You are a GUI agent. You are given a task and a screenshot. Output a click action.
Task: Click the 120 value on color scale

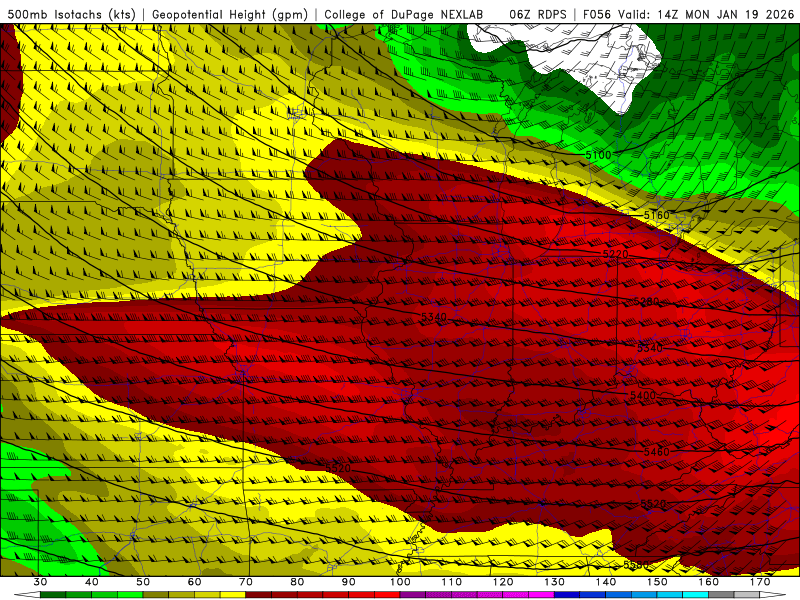503,582
